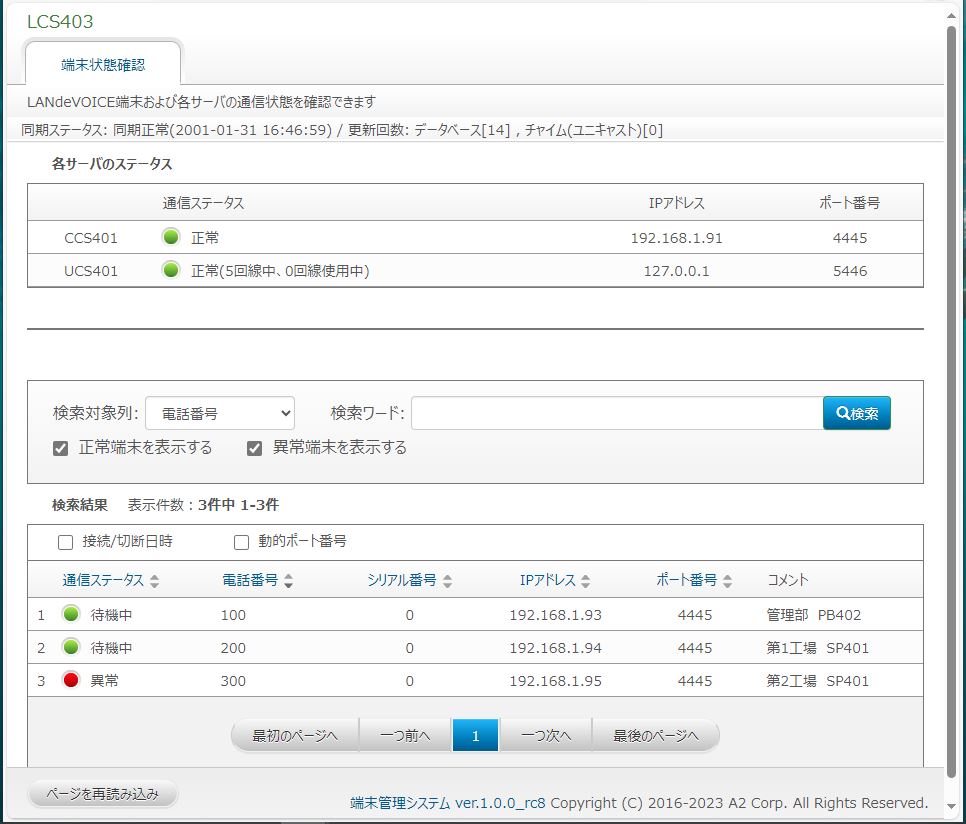Enable 接続/切断日時 checkbox
This screenshot has height=824, width=966.
(66, 542)
